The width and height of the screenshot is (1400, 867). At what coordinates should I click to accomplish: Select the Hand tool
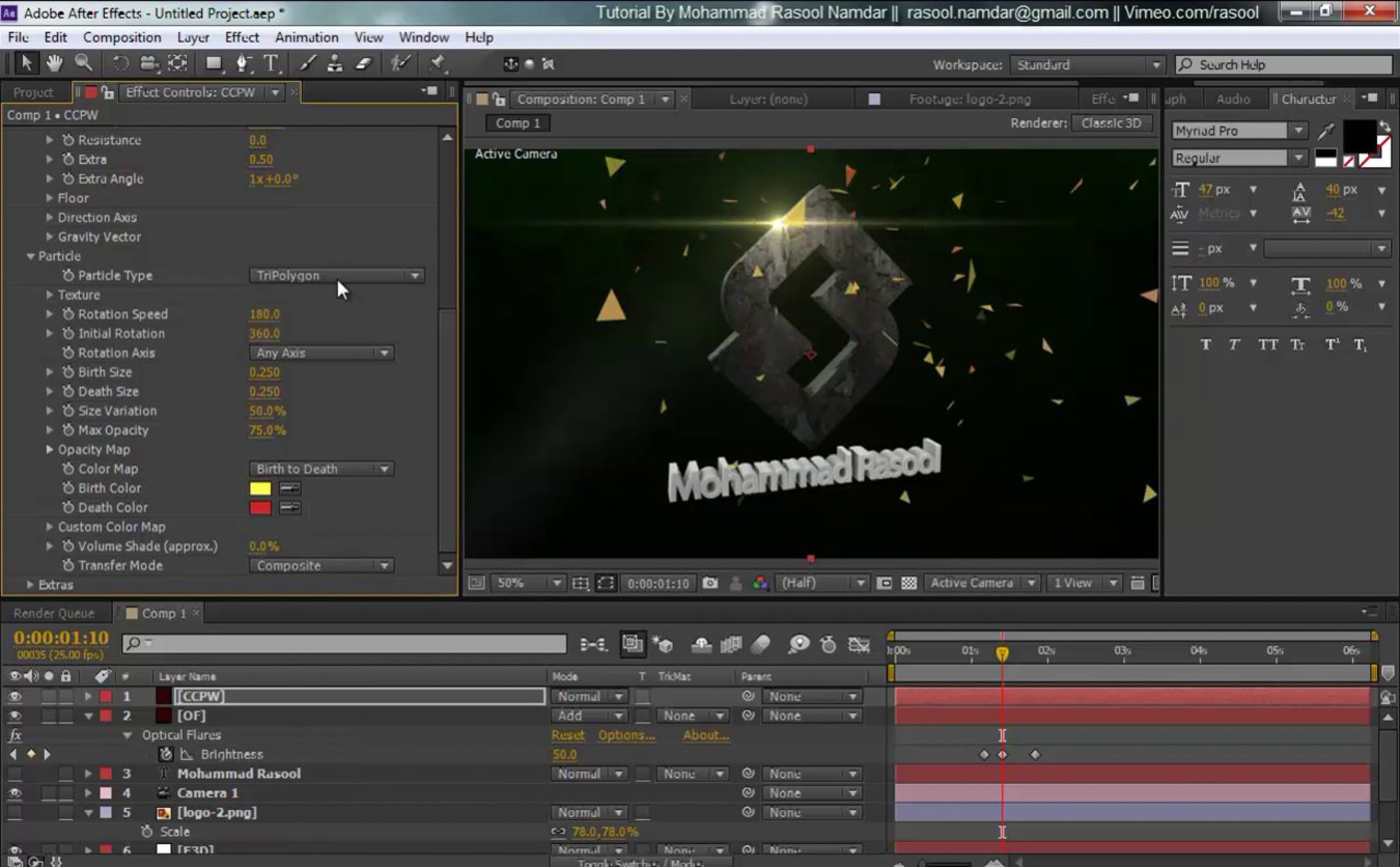coord(54,63)
